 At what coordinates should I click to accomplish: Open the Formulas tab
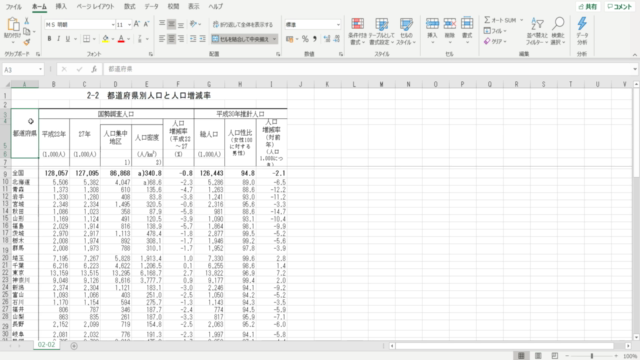coord(129,7)
